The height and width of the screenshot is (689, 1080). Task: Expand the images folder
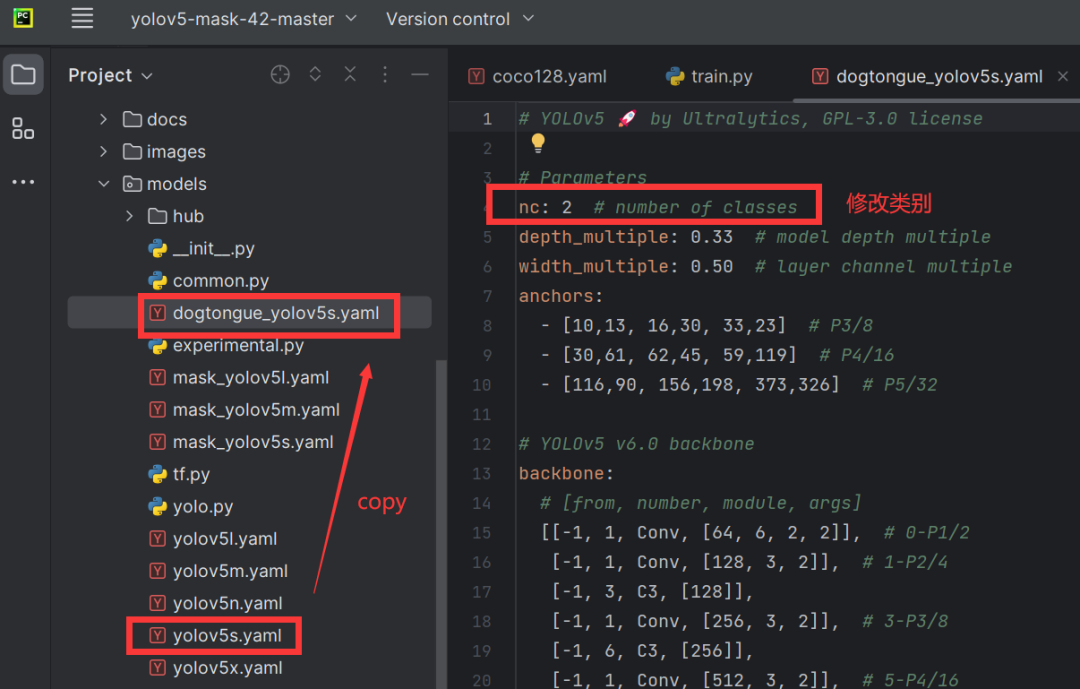coord(103,152)
